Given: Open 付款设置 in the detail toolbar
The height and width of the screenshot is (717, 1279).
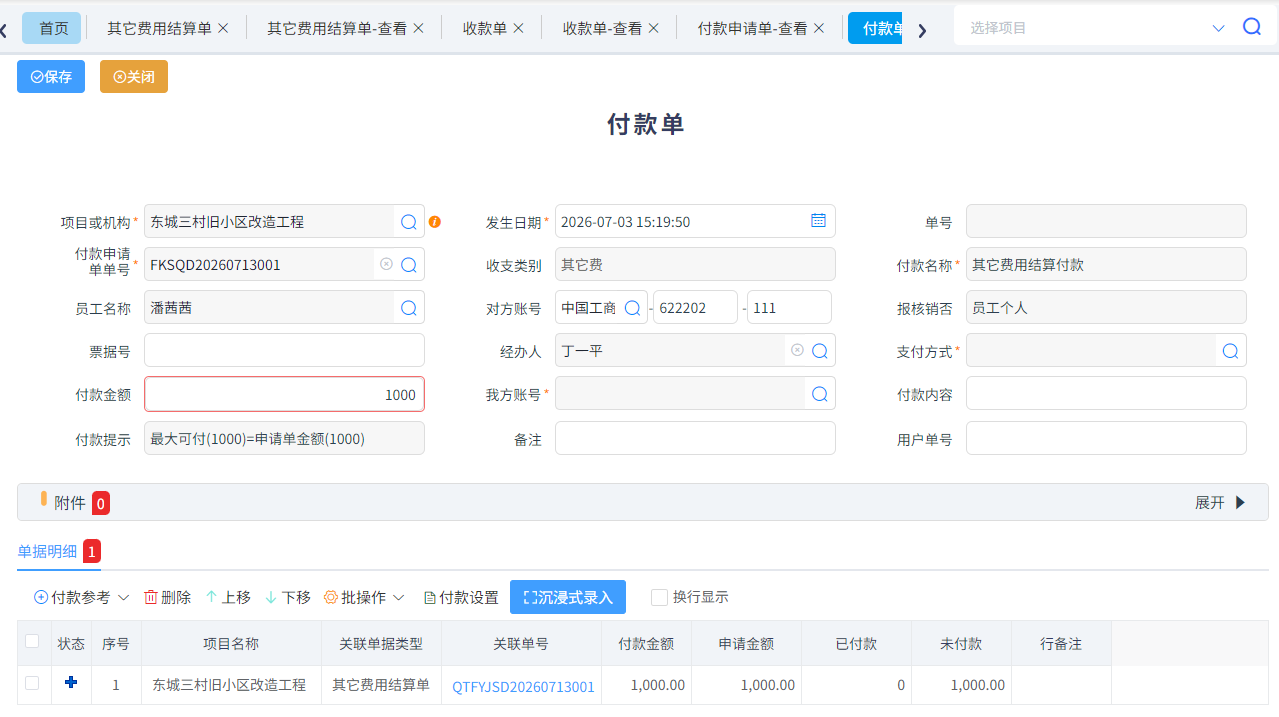Looking at the screenshot, I should [x=461, y=597].
